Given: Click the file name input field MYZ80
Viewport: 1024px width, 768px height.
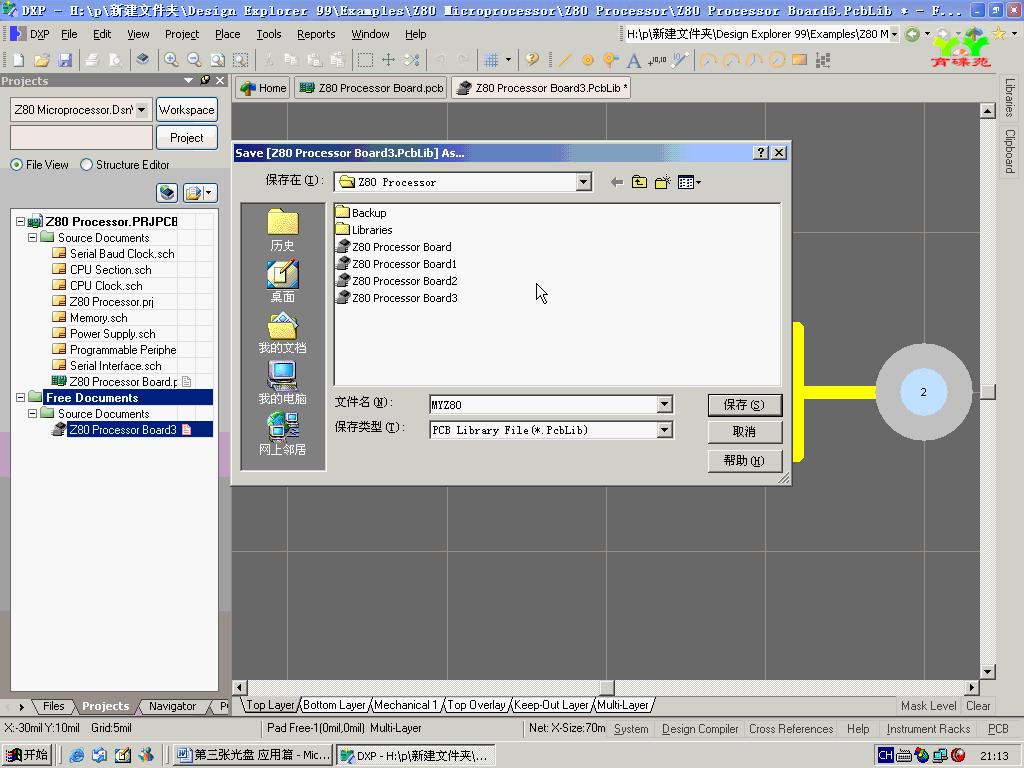Looking at the screenshot, I should [543, 404].
